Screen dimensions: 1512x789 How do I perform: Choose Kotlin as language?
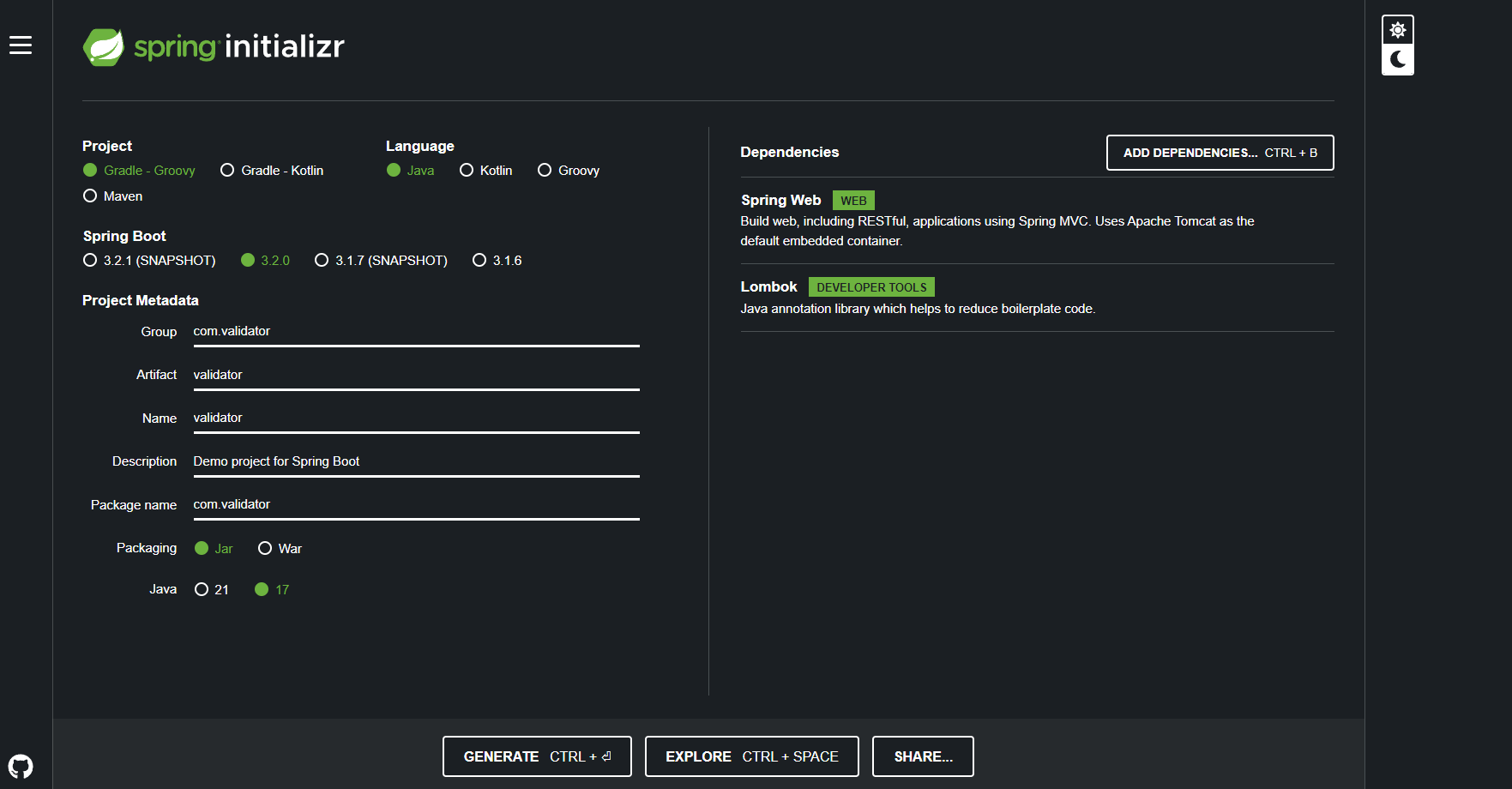pos(485,171)
